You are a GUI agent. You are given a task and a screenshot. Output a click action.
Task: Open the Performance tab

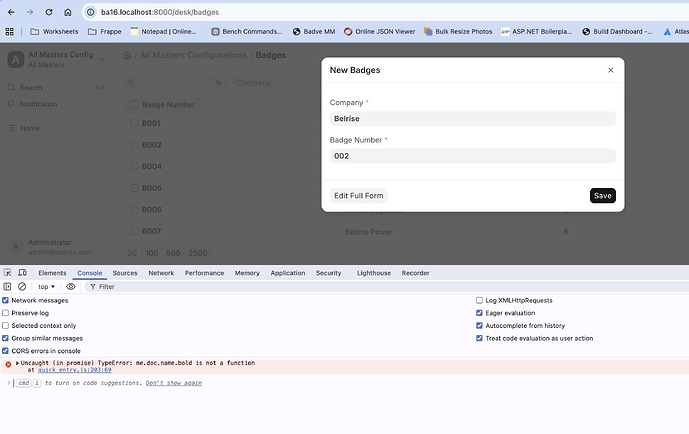tap(204, 273)
